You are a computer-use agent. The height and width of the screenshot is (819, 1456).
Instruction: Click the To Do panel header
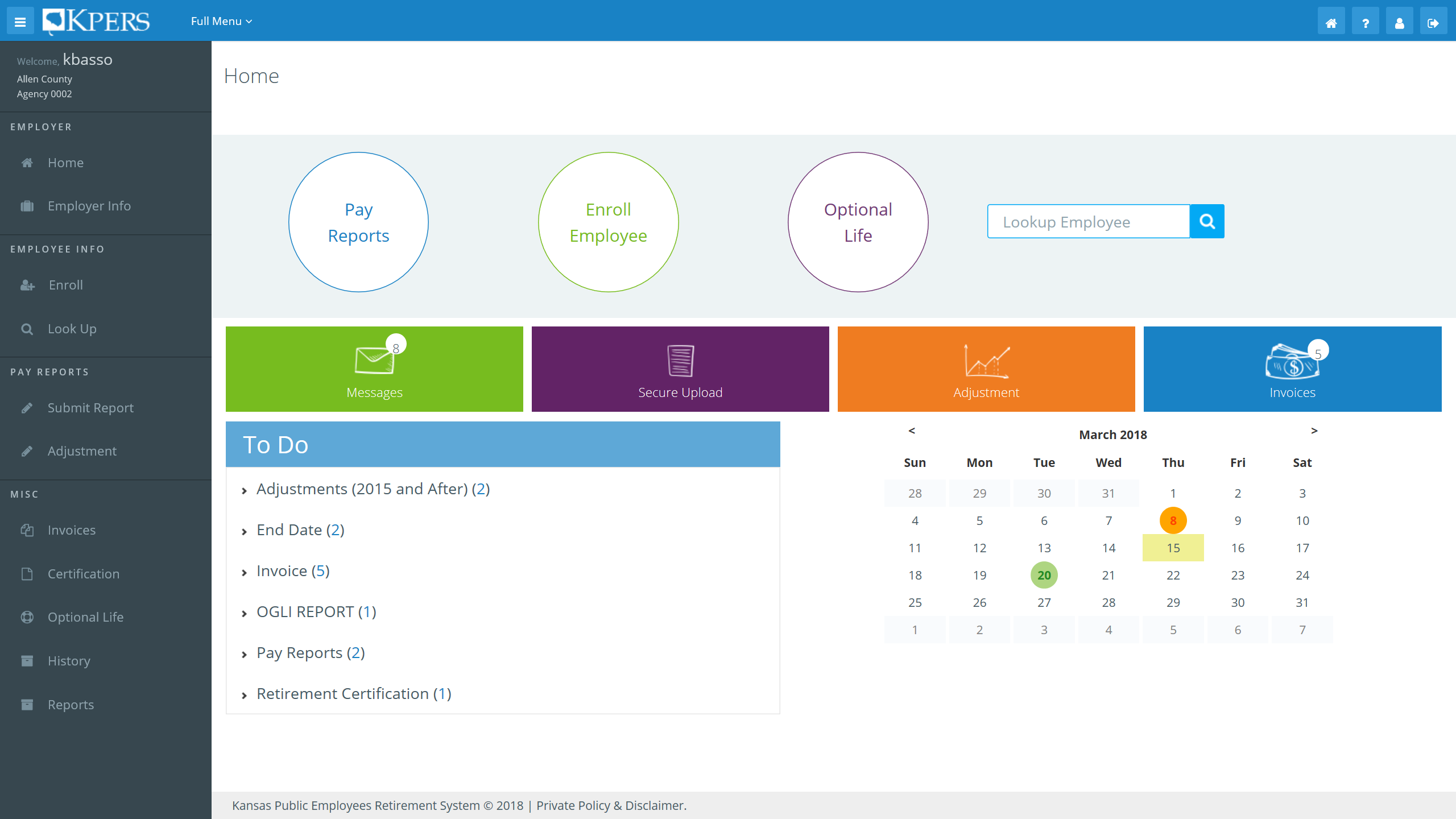503,444
